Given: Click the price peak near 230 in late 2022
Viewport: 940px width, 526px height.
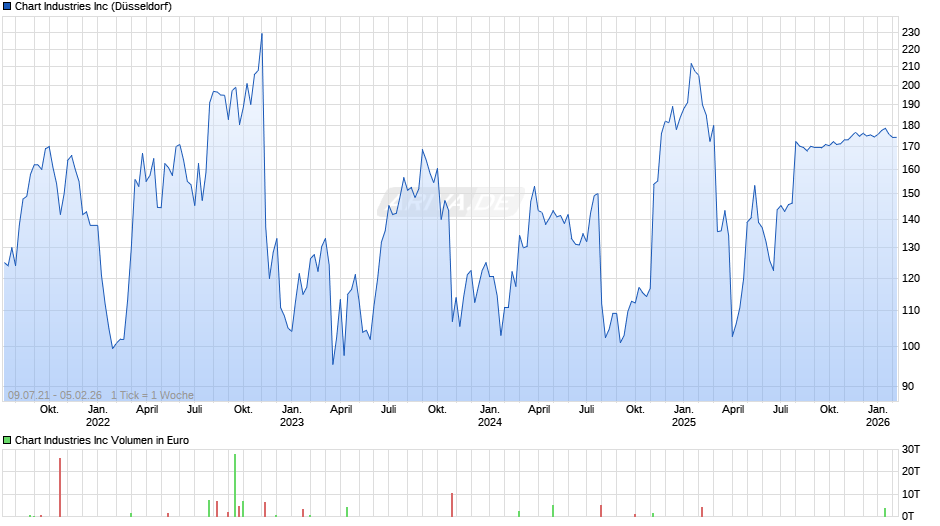Looking at the screenshot, I should coord(262,34).
